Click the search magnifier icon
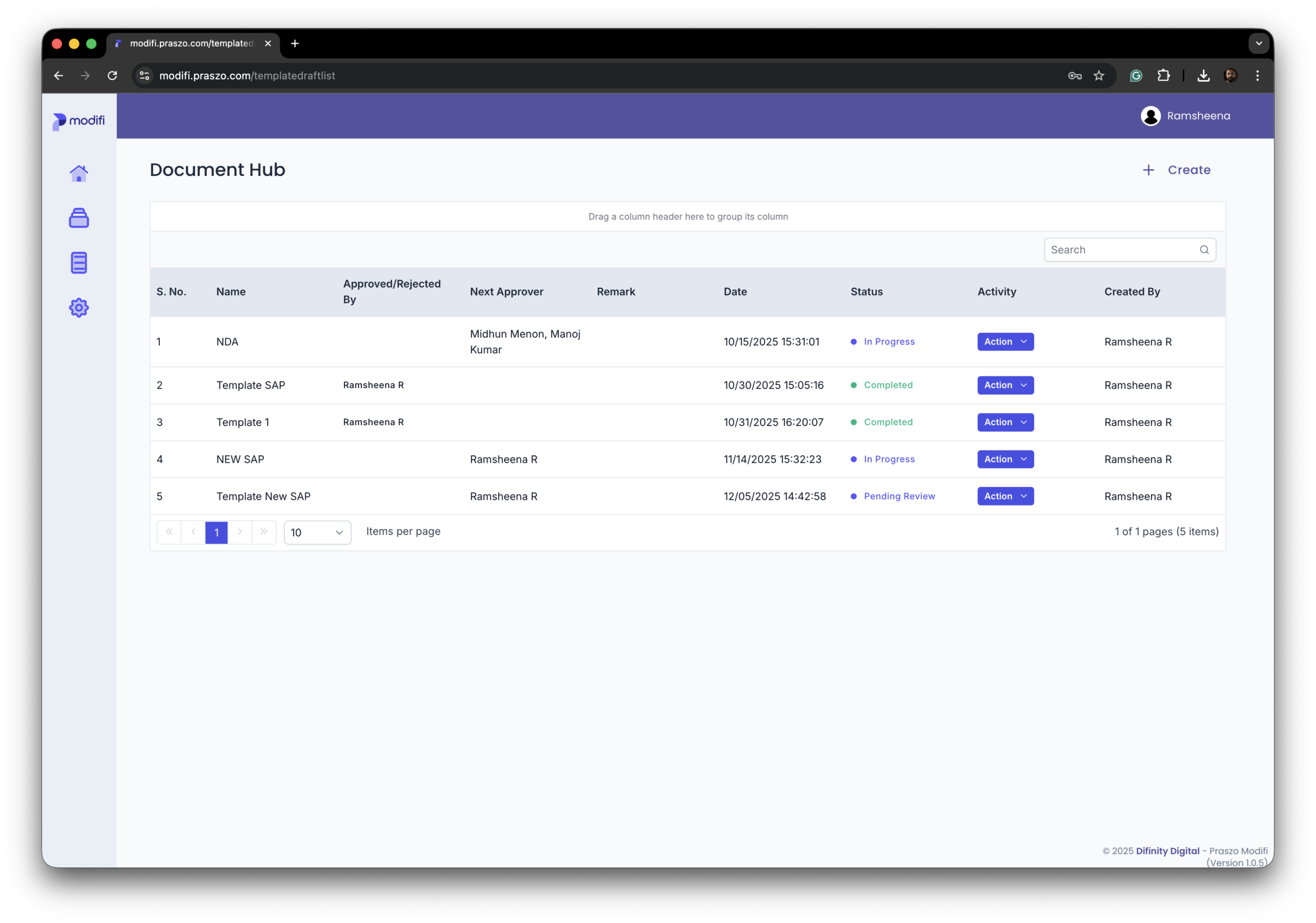 (x=1203, y=250)
